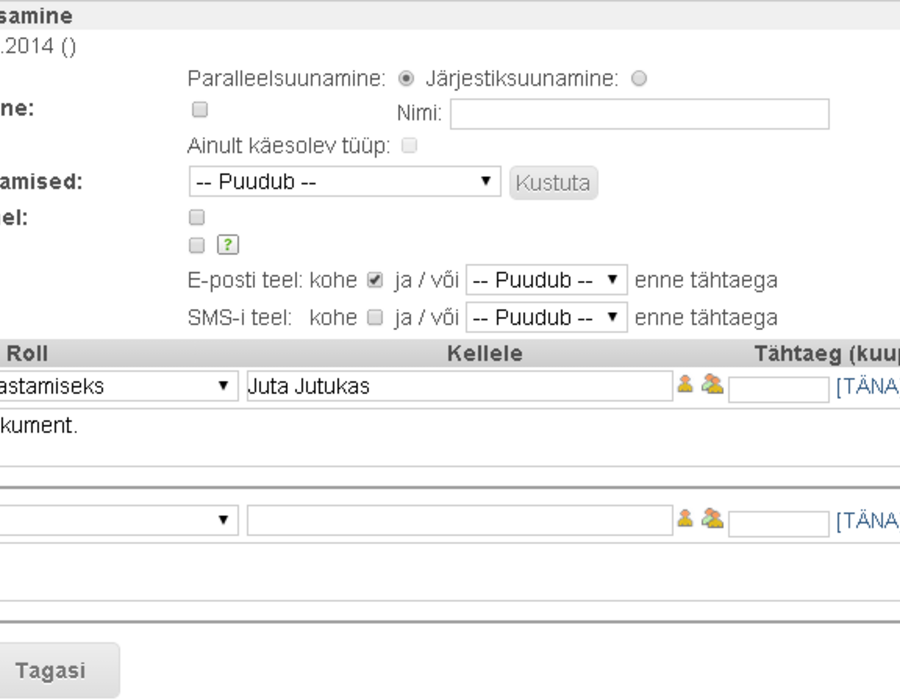The height and width of the screenshot is (700, 900).
Task: Click group of people icon in empty second row
Action: pyautogui.click(x=712, y=518)
